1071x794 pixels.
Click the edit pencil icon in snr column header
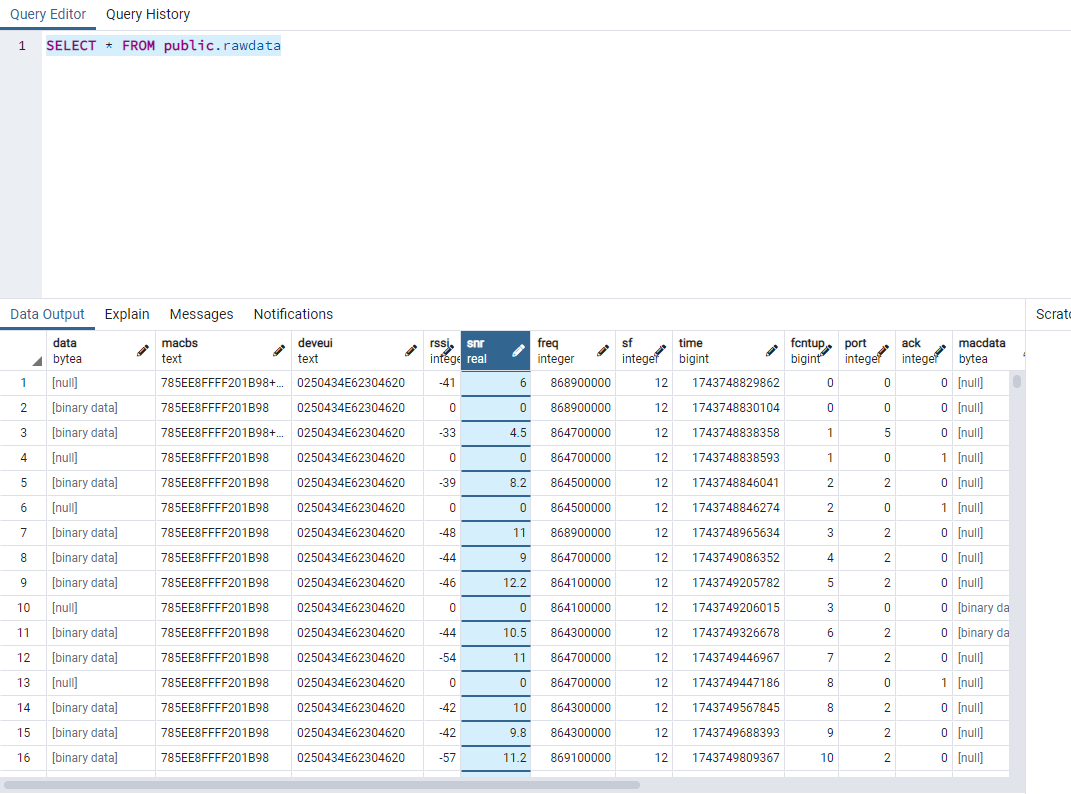tap(518, 351)
